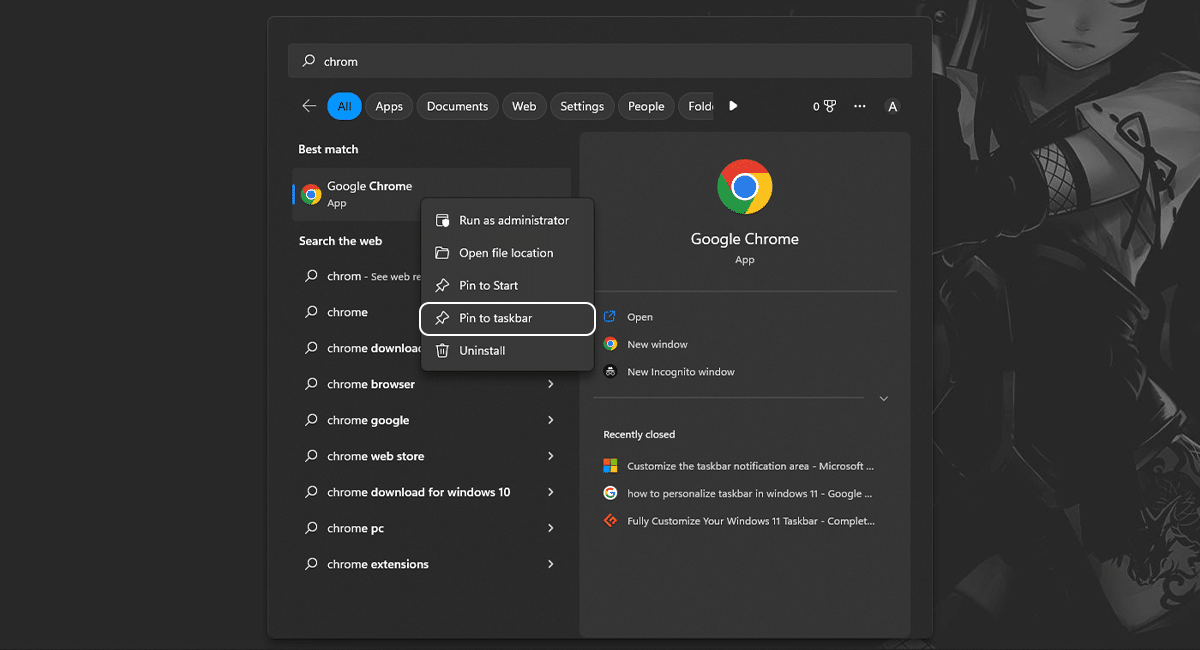The height and width of the screenshot is (650, 1200).
Task: Expand the chrome browser suggestion chevron
Action: coord(551,384)
